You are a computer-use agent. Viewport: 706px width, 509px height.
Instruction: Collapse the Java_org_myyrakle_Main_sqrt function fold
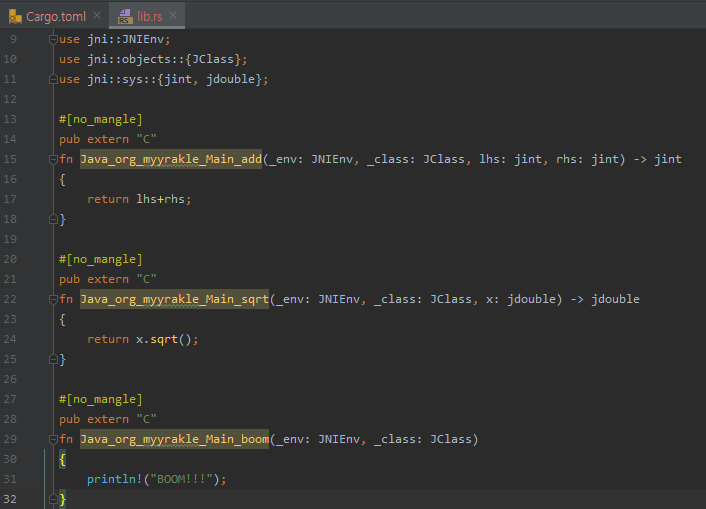pyautogui.click(x=53, y=299)
